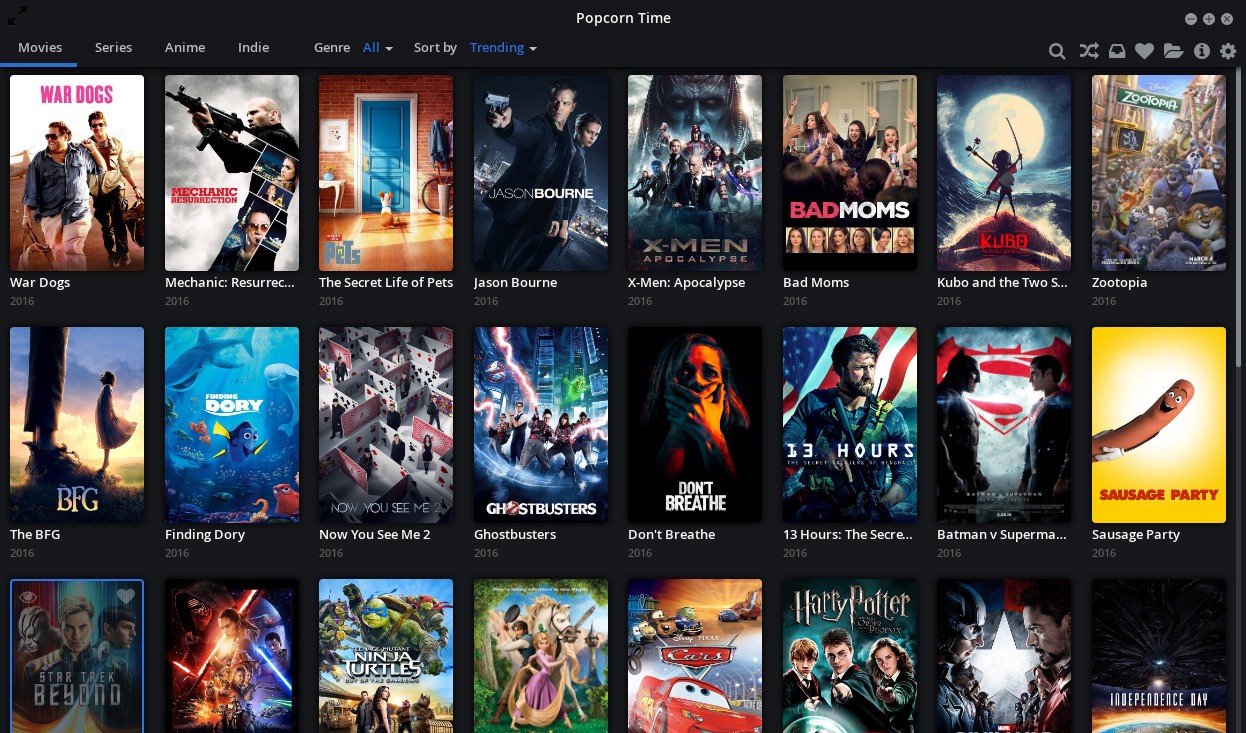This screenshot has width=1246, height=733.
Task: Click the "Sort by" label
Action: [435, 47]
